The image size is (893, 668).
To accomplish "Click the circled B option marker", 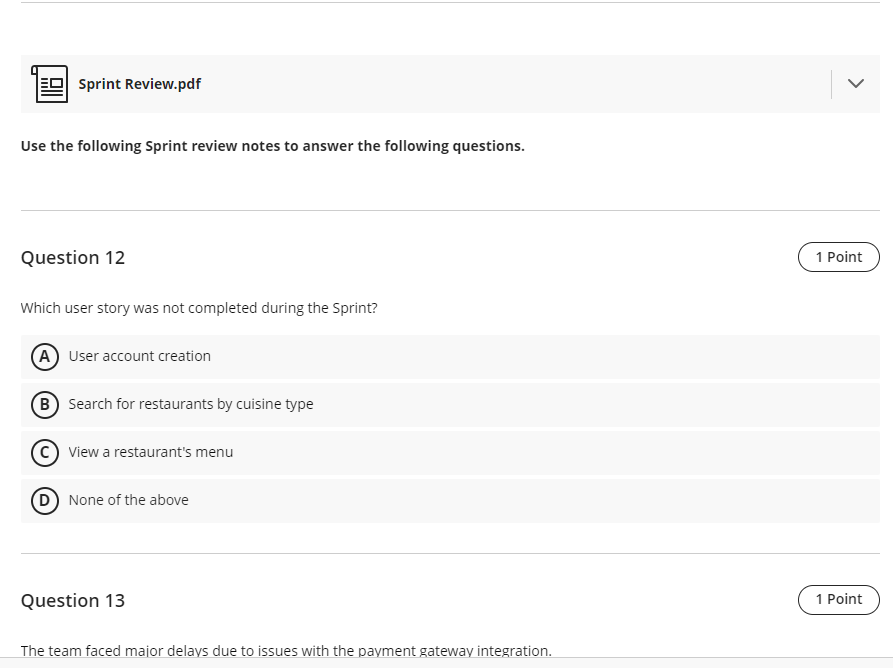I will [45, 404].
